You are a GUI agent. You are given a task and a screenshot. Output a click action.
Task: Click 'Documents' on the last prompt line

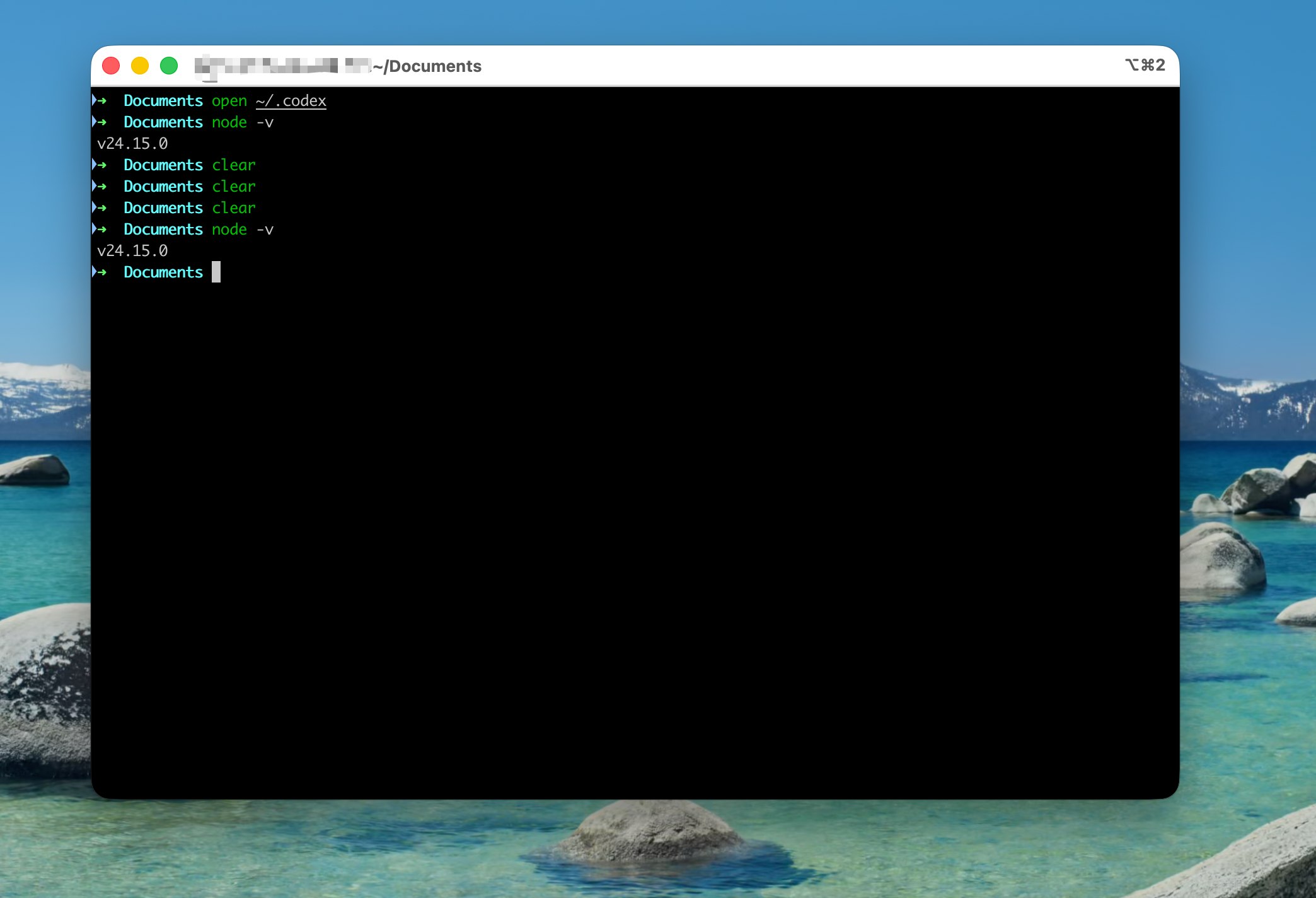coord(163,272)
